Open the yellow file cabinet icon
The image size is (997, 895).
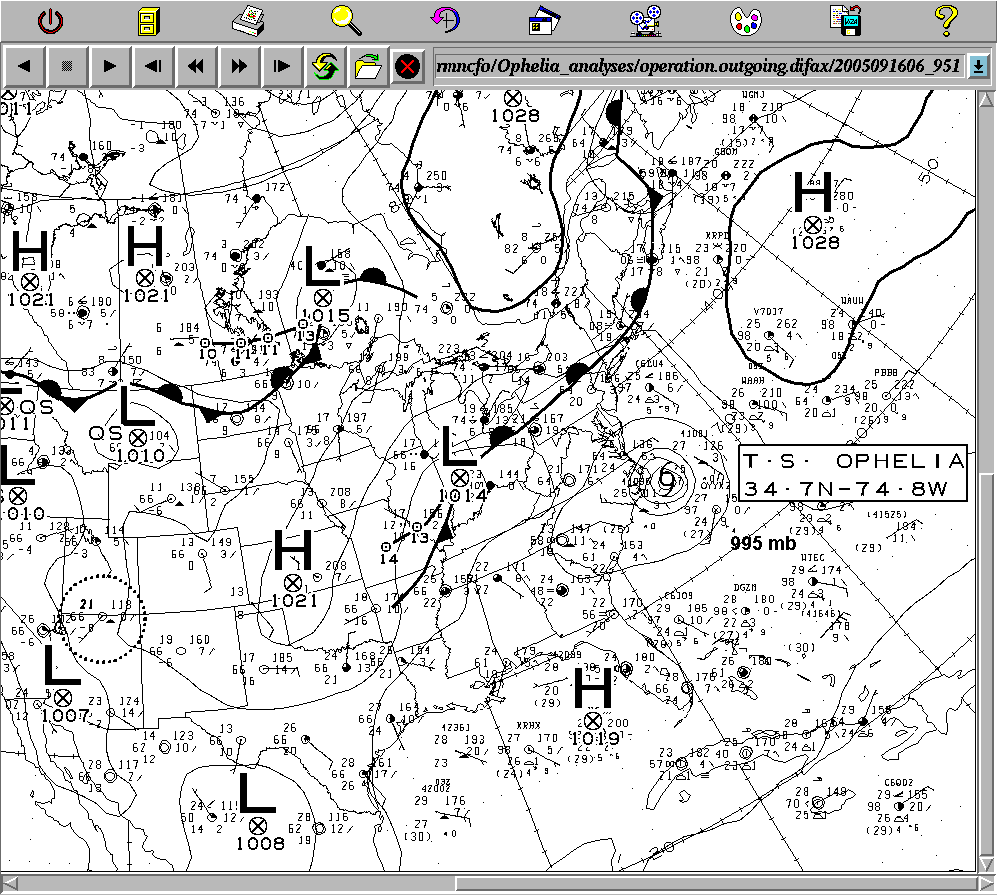149,19
